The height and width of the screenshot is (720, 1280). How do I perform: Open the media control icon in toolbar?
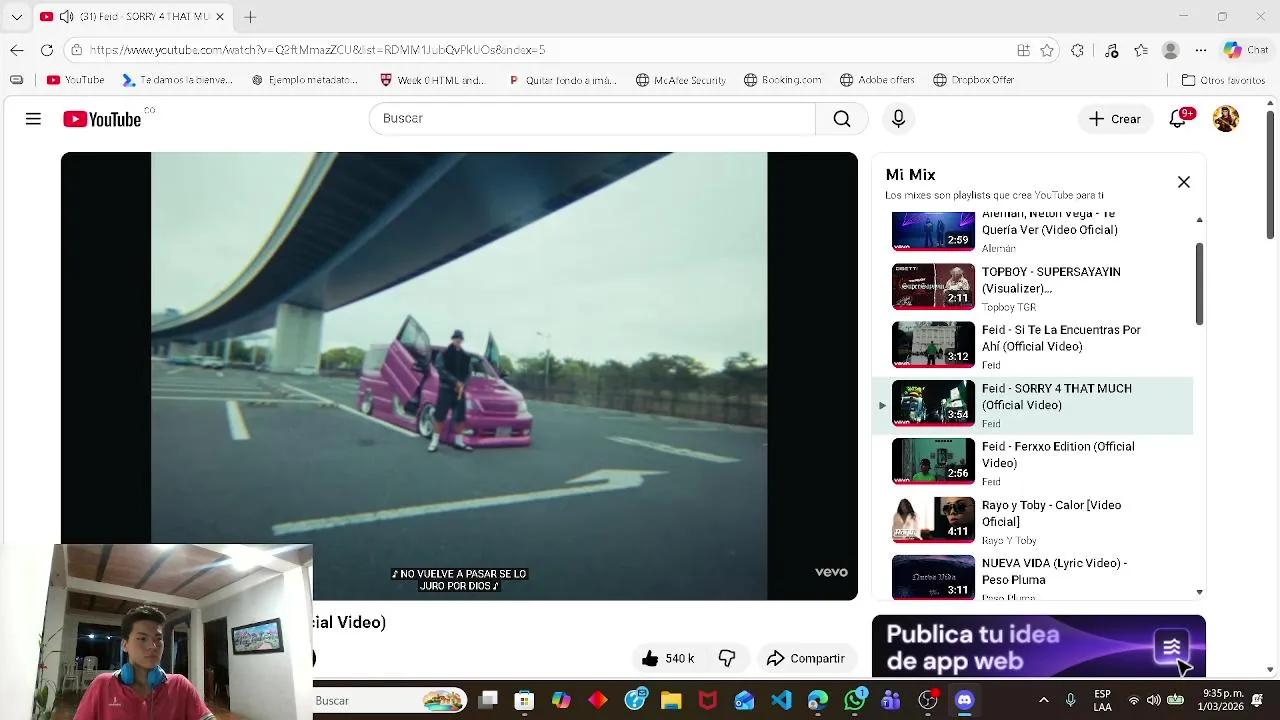click(1111, 50)
